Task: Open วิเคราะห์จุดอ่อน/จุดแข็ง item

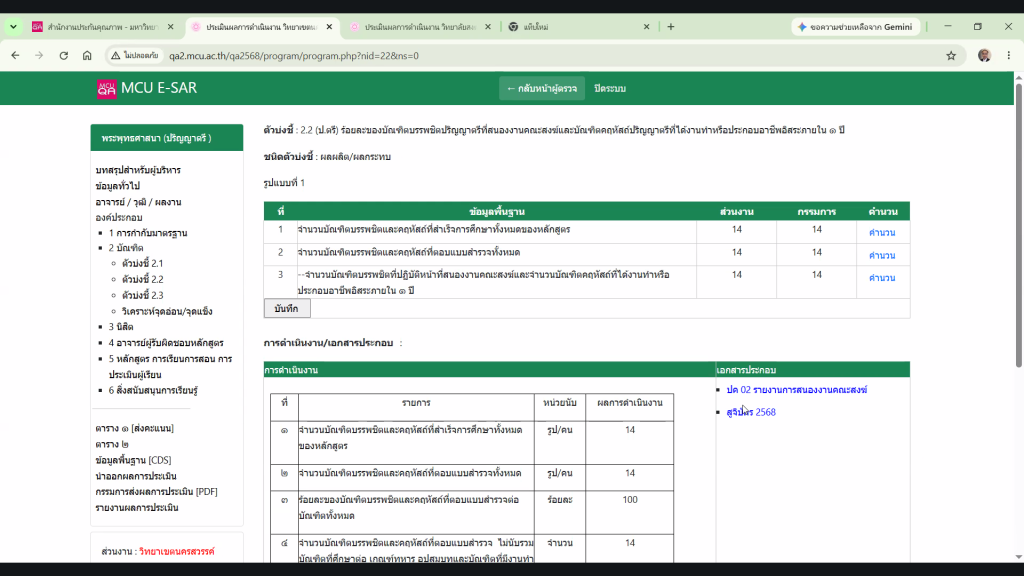Action: pyautogui.click(x=167, y=312)
